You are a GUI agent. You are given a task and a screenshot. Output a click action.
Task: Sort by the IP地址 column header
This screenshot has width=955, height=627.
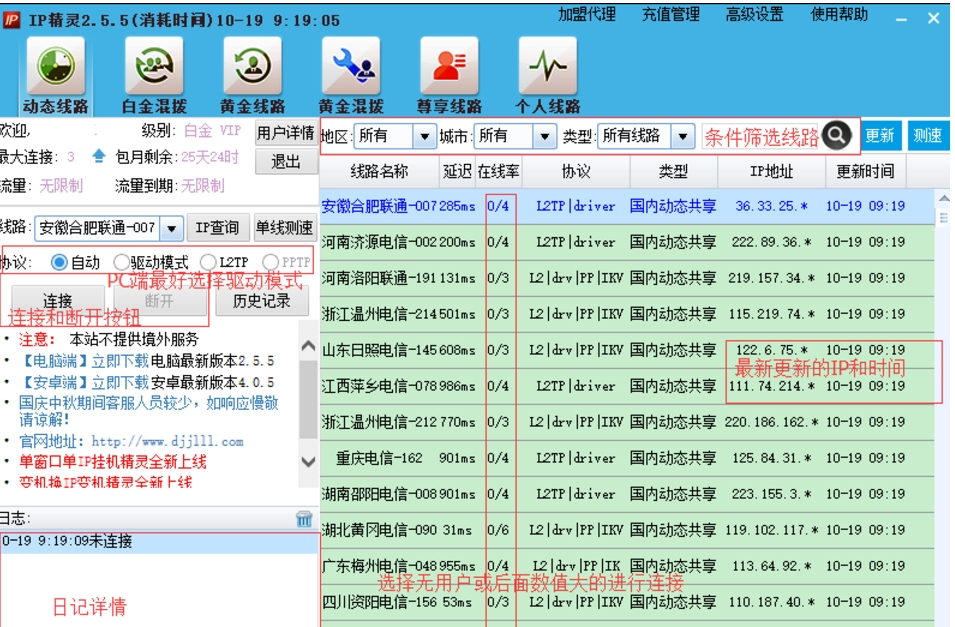(x=771, y=172)
